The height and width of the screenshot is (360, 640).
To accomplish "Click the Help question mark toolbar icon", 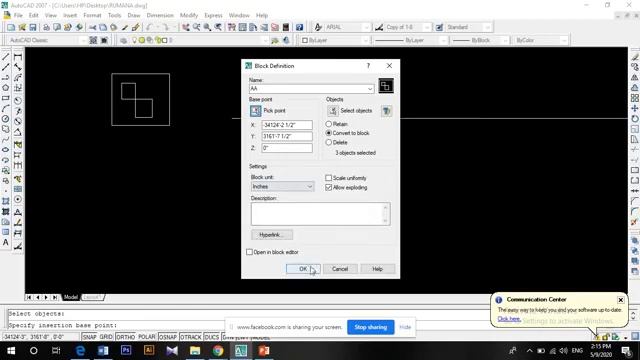I will 299,27.
